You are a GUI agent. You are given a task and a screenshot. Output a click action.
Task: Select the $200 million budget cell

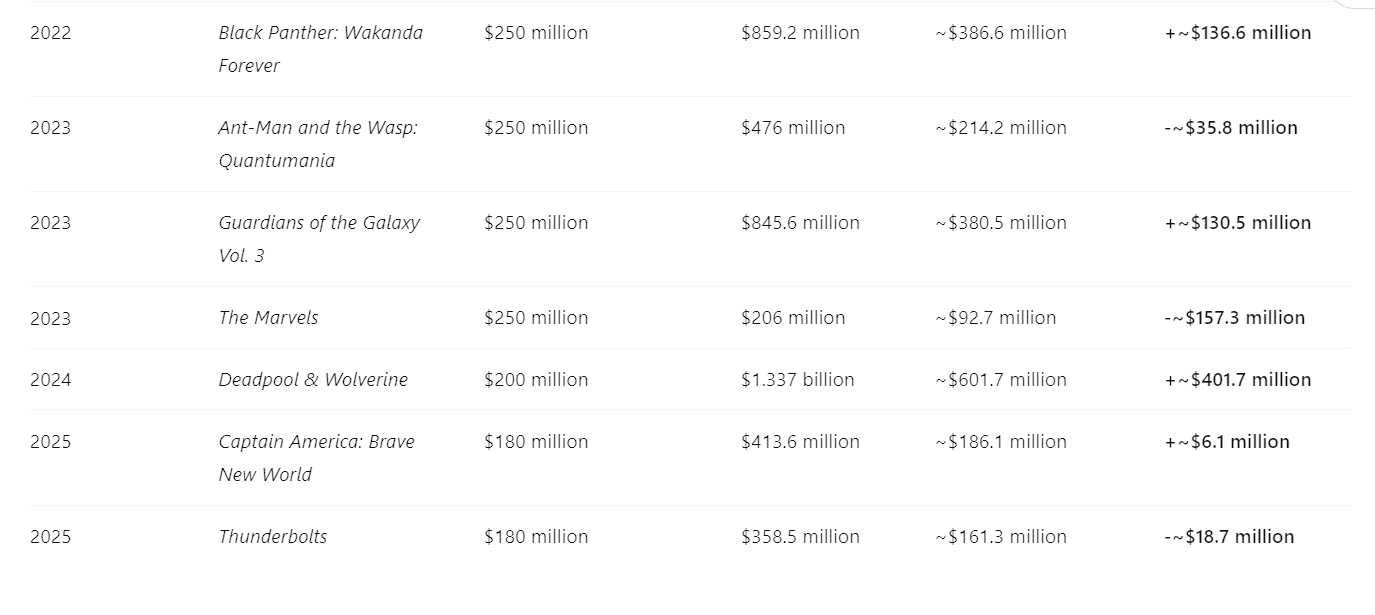536,380
